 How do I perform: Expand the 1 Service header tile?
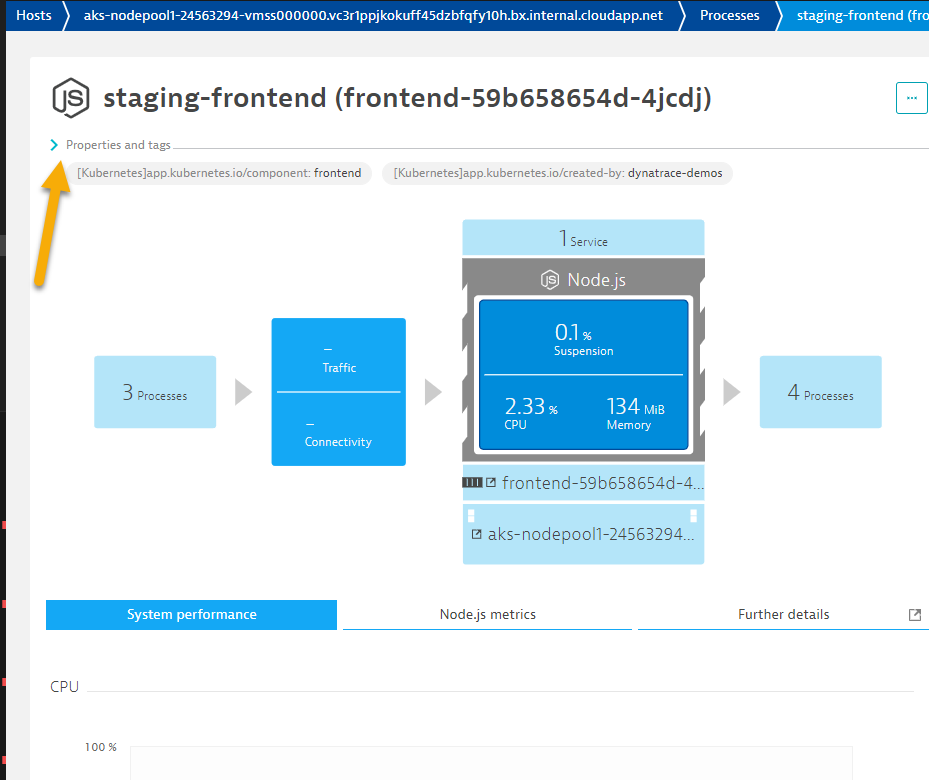click(583, 239)
